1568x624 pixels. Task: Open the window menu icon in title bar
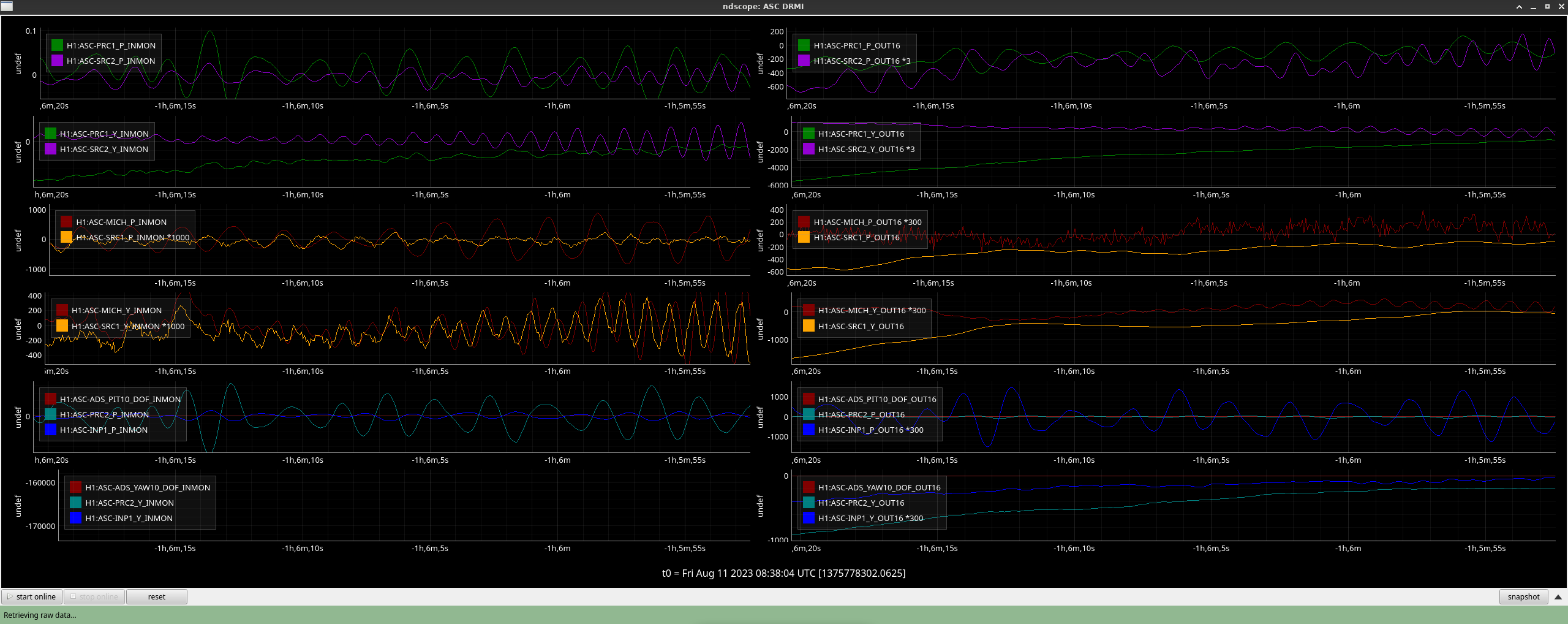pyautogui.click(x=7, y=6)
